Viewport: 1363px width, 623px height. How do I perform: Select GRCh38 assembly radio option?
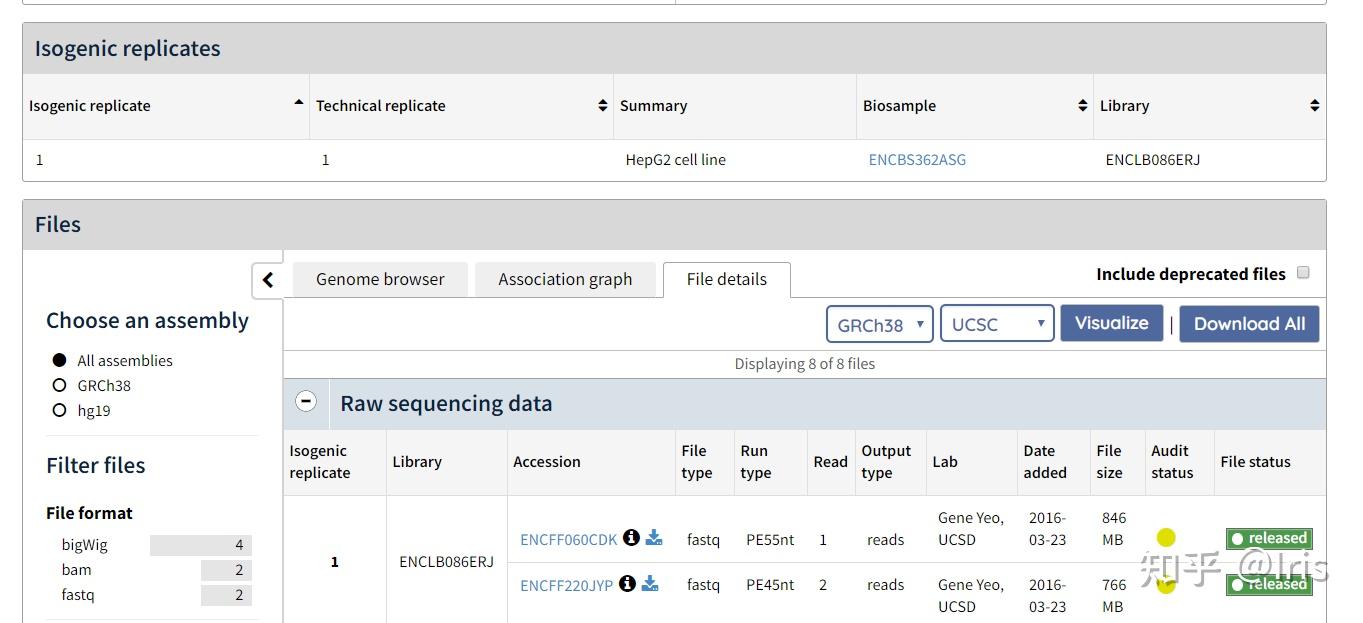(59, 386)
